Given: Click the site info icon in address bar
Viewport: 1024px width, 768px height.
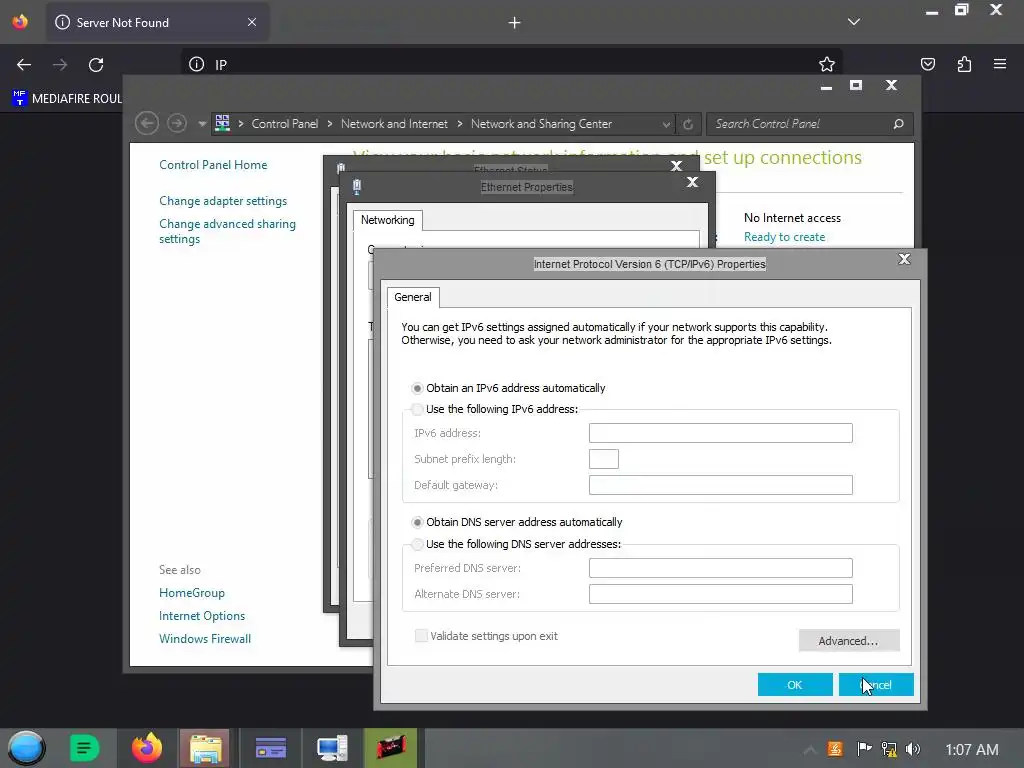Looking at the screenshot, I should tap(197, 64).
